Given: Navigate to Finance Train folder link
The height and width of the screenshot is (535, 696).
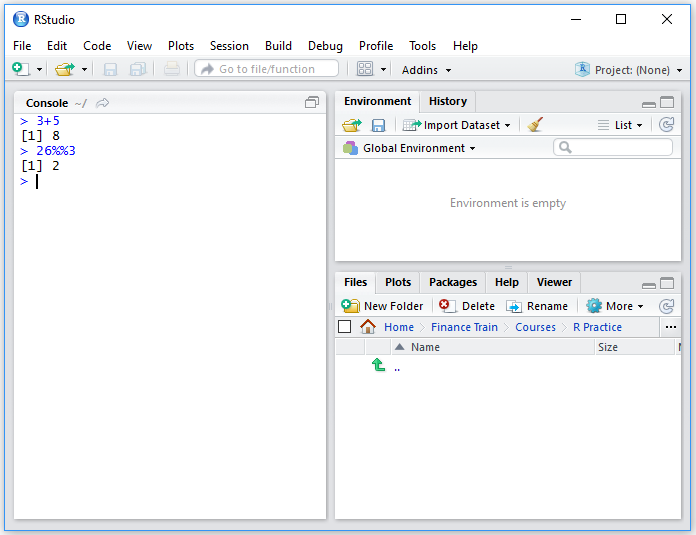Looking at the screenshot, I should (x=464, y=327).
